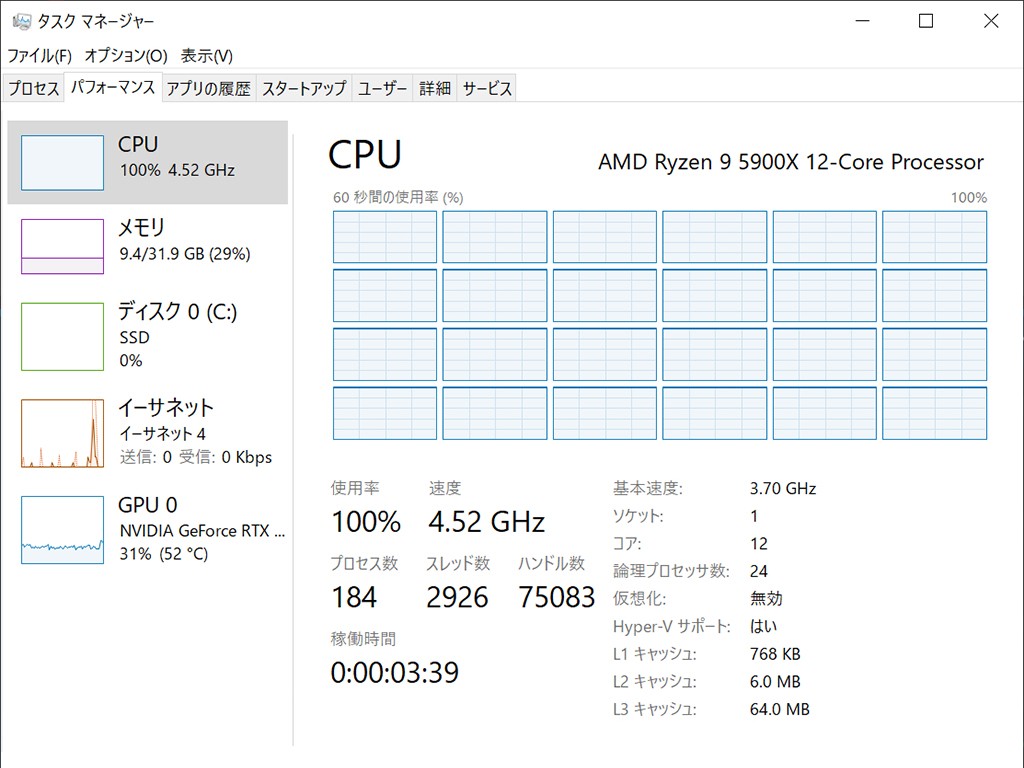Switch to the プロセス tab
This screenshot has height=768, width=1024.
[x=34, y=88]
